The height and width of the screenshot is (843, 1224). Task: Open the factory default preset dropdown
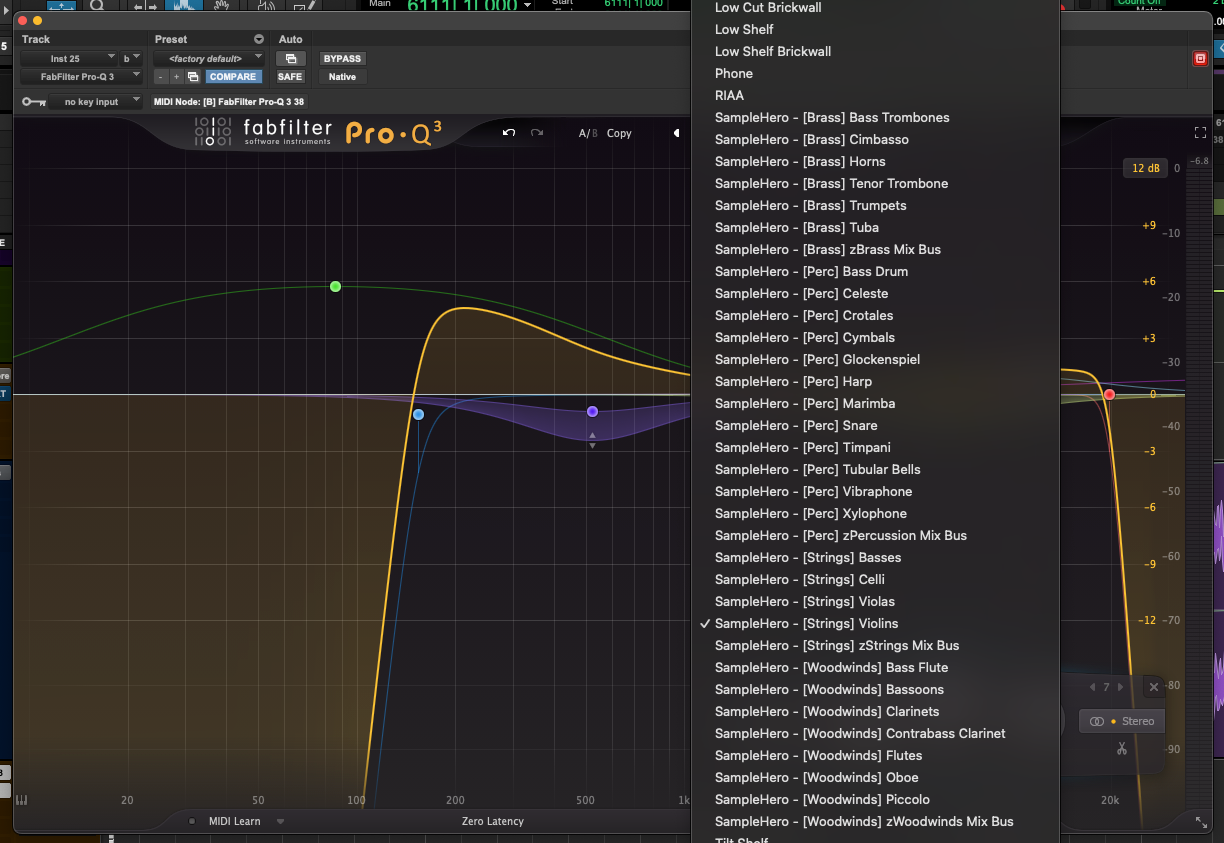click(x=208, y=59)
